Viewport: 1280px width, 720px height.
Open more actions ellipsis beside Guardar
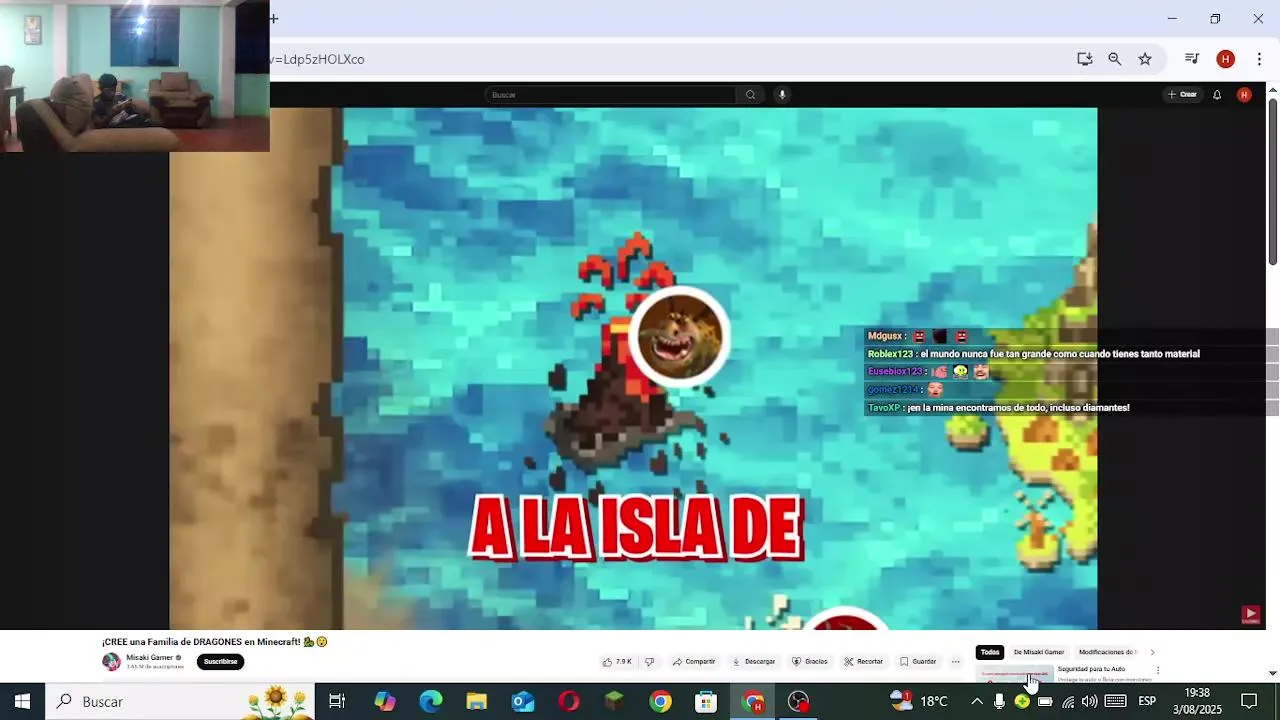tap(956, 661)
